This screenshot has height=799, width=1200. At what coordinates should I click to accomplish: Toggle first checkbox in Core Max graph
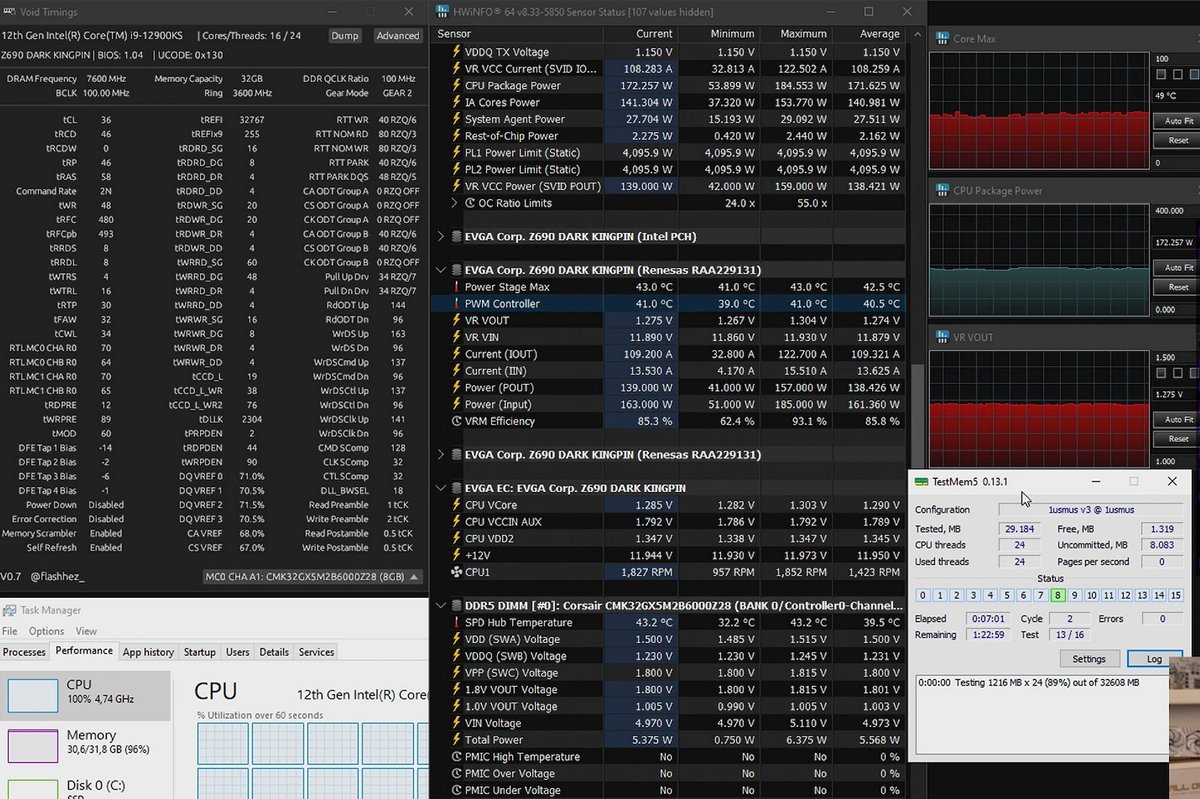coord(1162,75)
